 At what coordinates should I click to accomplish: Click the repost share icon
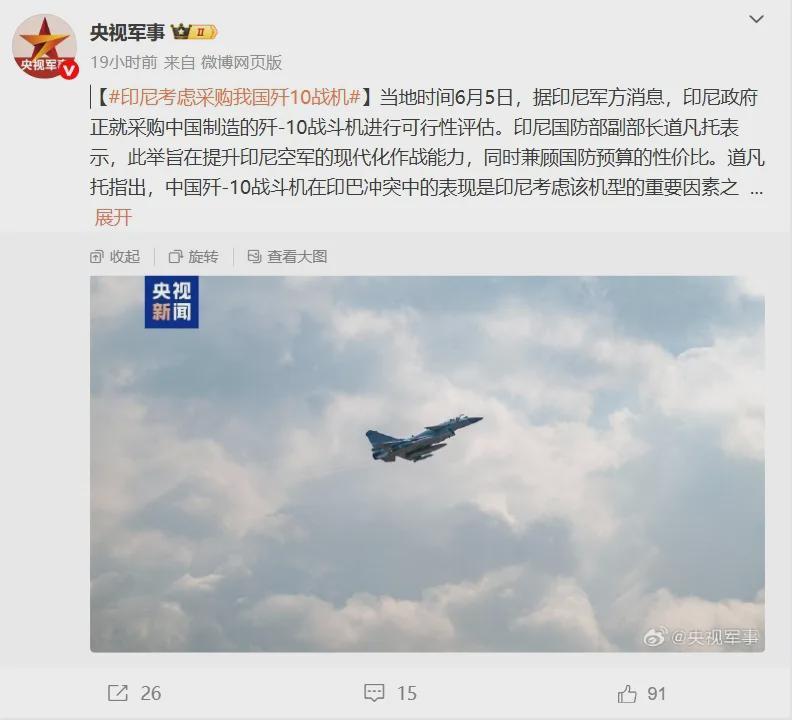click(x=118, y=693)
